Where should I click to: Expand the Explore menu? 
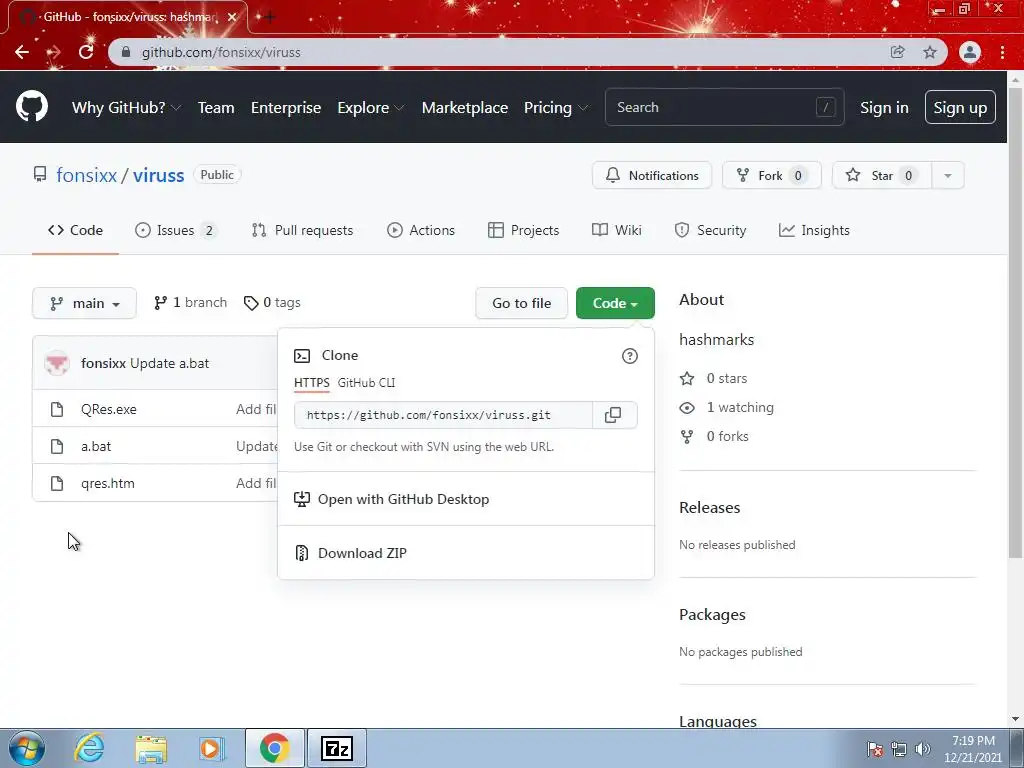[x=370, y=108]
